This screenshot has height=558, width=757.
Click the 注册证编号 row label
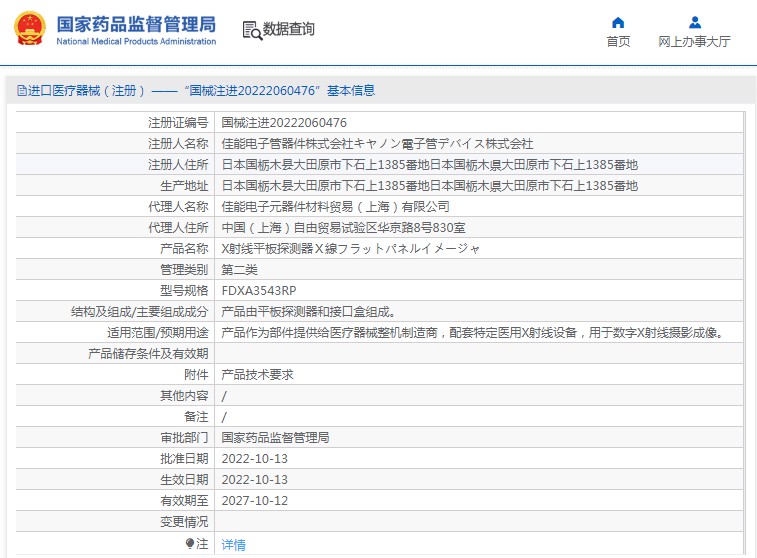click(x=178, y=123)
